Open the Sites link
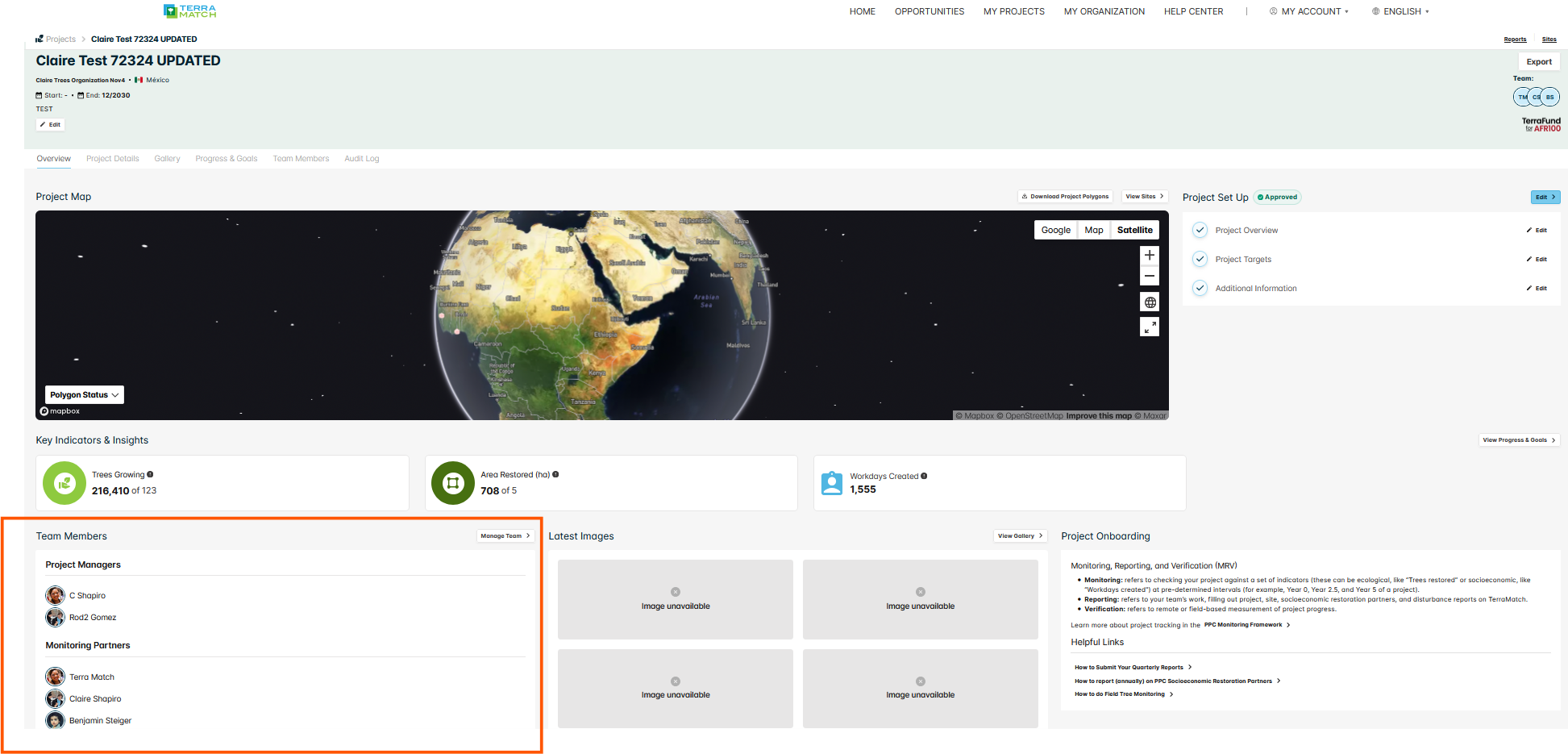 (x=1549, y=39)
